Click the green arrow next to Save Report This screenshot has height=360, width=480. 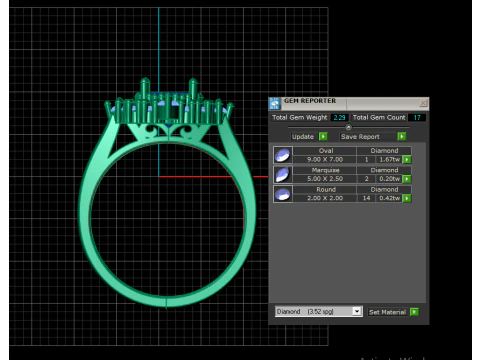(402, 136)
